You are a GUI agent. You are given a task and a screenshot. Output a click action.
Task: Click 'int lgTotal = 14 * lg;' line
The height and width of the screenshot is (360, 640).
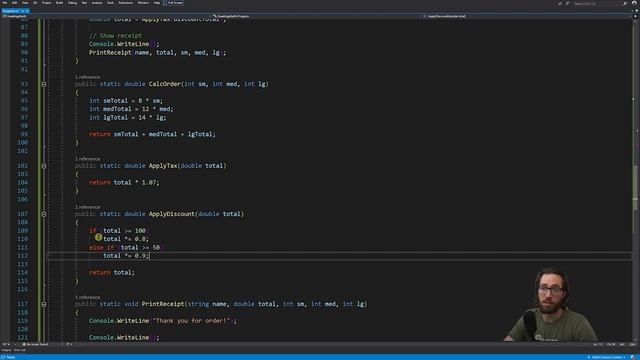[x=128, y=118]
